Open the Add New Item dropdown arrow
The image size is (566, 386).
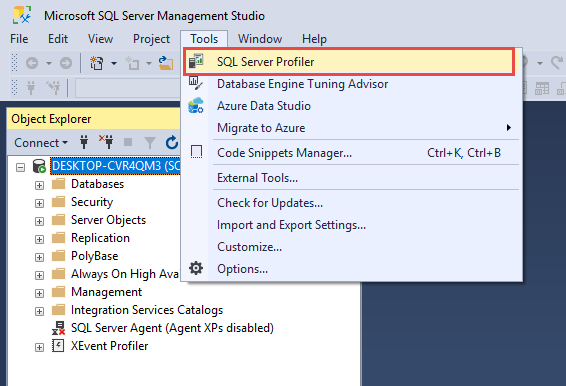point(148,64)
